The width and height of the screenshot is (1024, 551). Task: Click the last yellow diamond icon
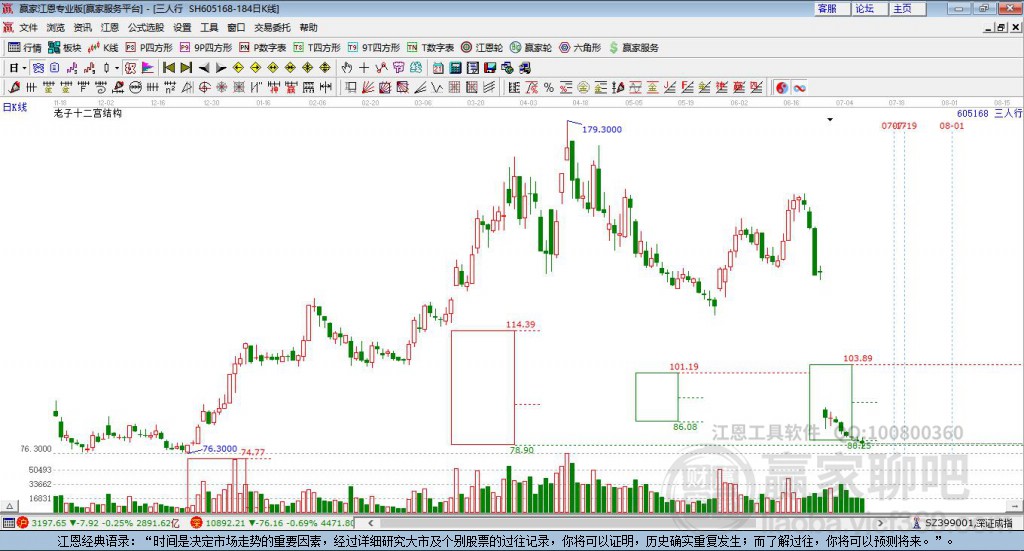[x=325, y=68]
